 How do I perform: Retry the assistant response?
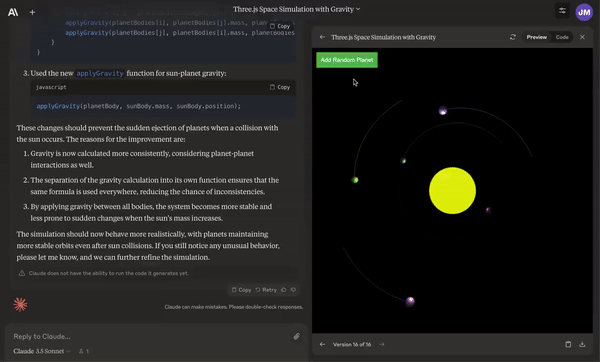click(x=266, y=290)
